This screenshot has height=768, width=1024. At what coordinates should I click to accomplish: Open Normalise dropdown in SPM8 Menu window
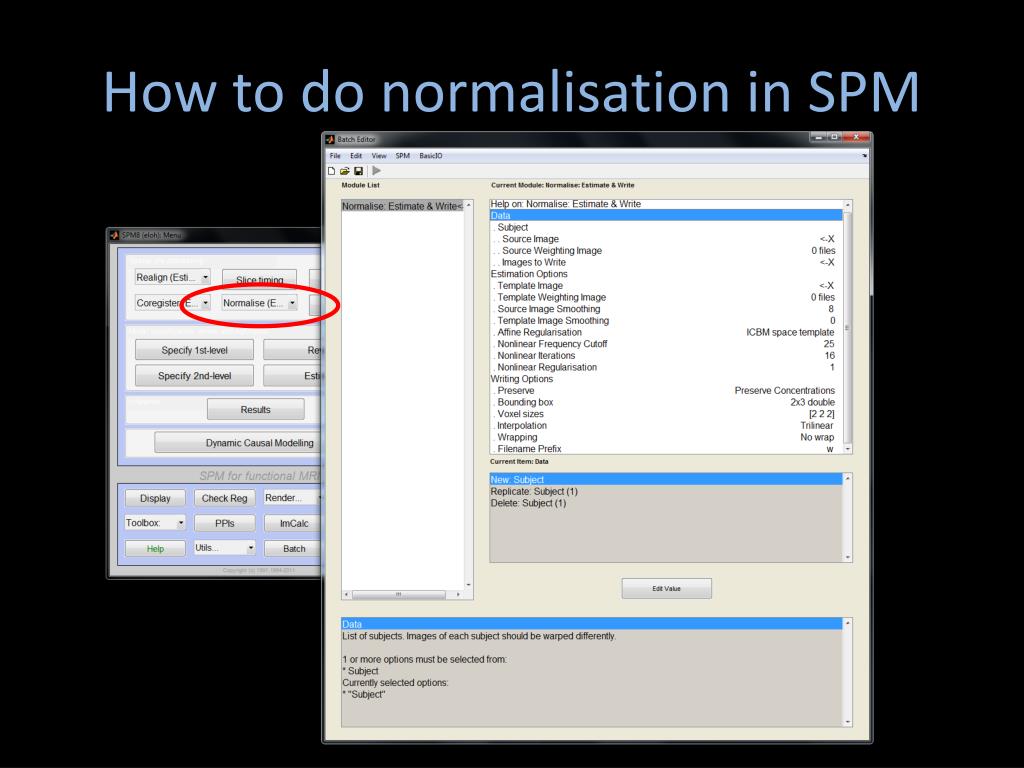[259, 303]
